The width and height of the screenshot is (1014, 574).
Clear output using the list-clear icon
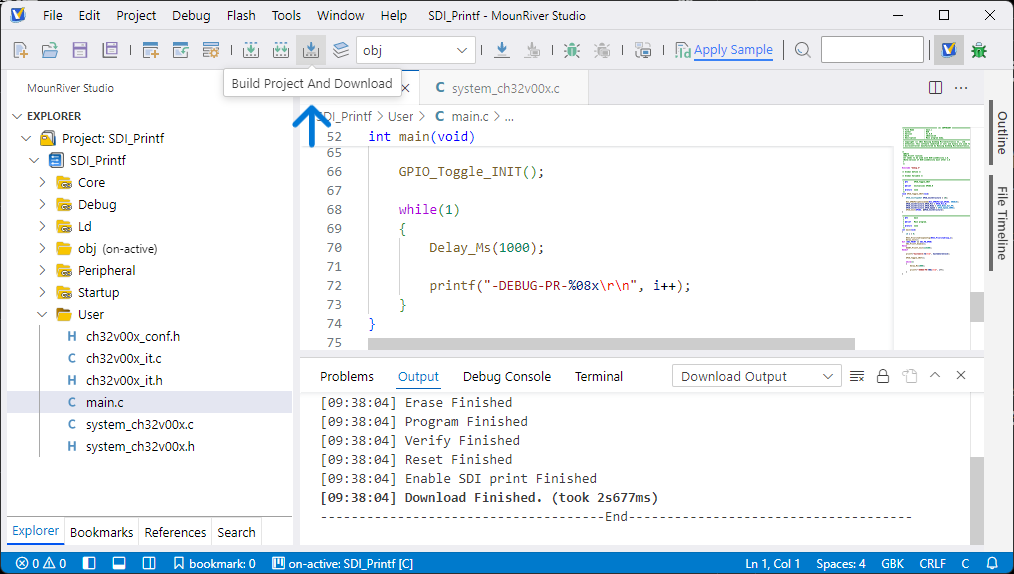[857, 376]
